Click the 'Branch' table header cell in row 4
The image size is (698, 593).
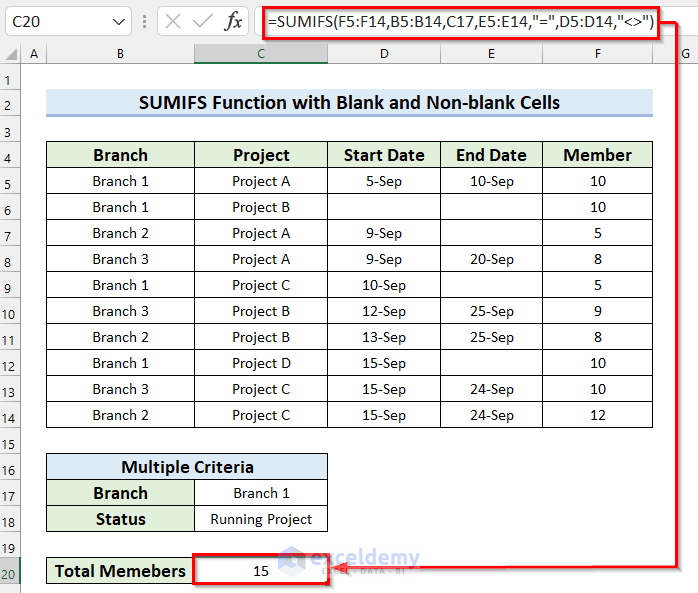(x=120, y=155)
